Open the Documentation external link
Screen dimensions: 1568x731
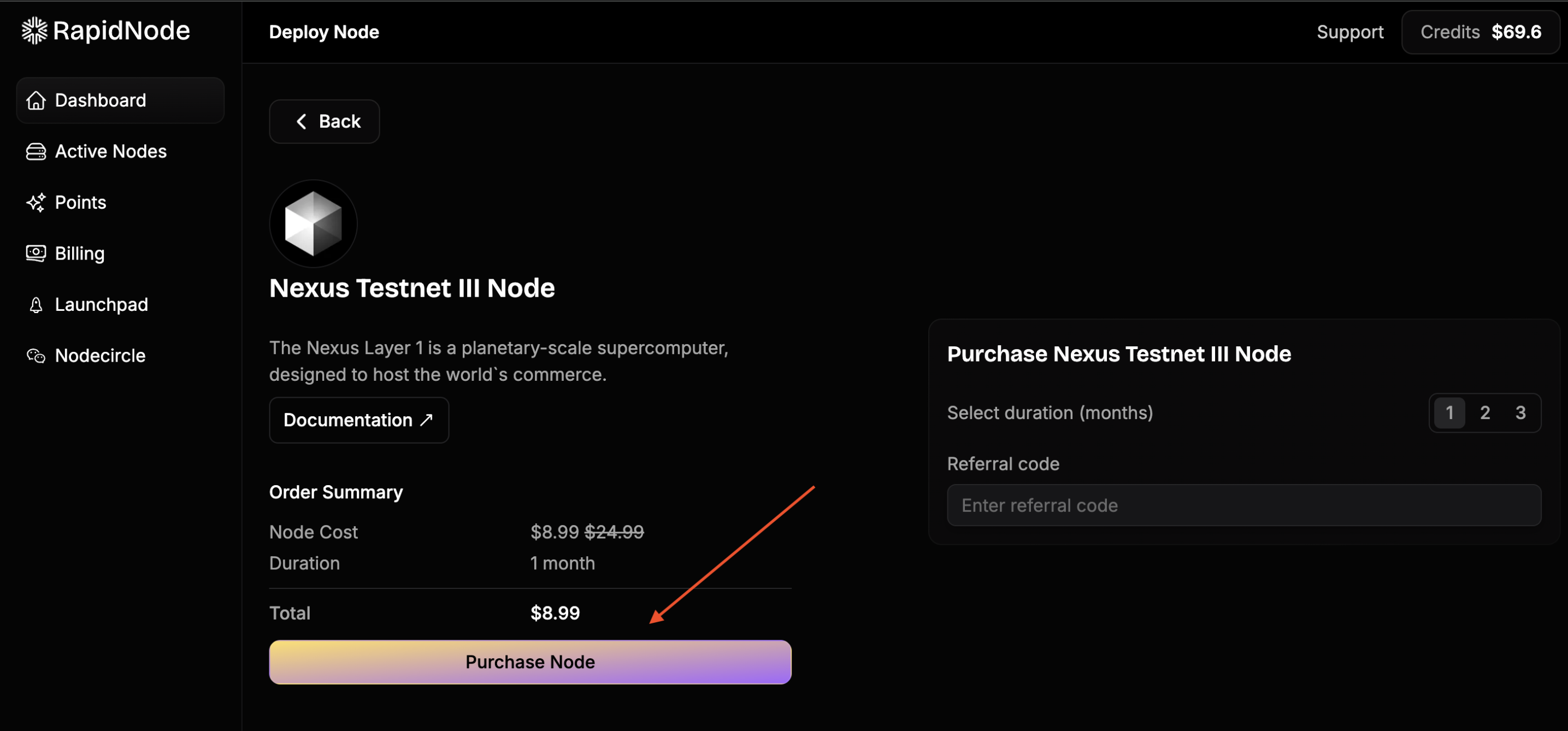(359, 420)
